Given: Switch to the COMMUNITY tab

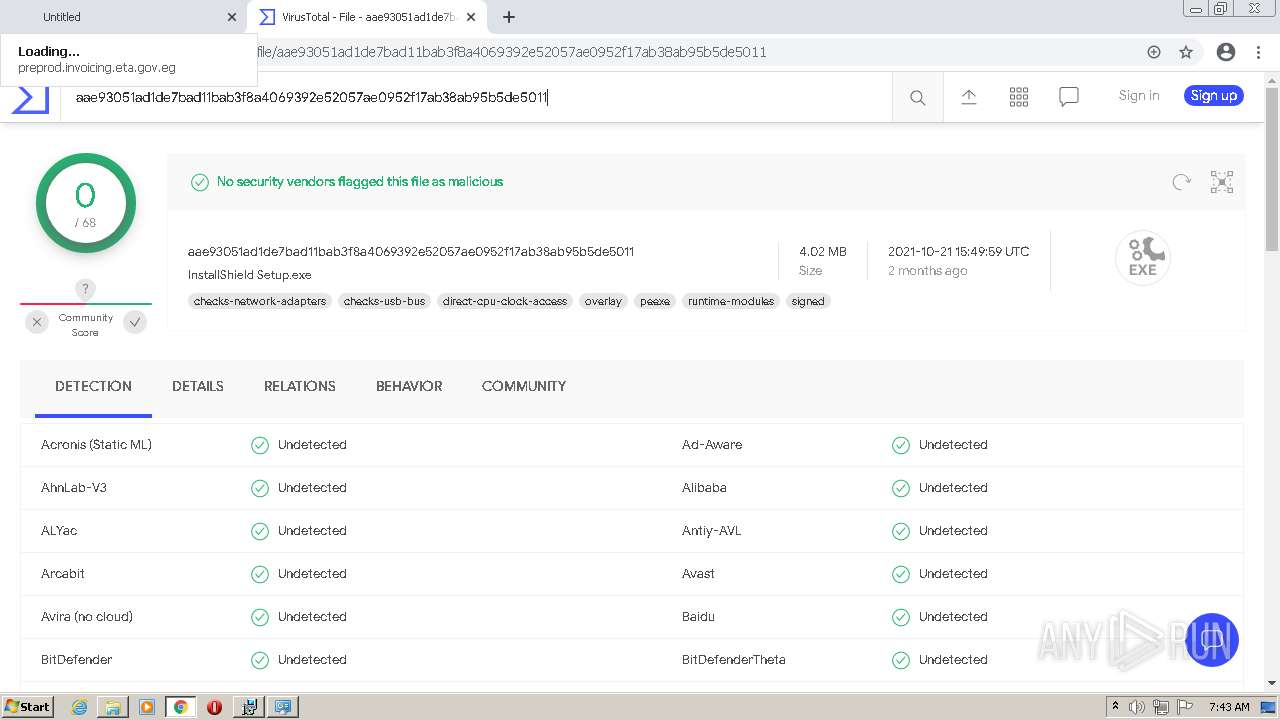Looking at the screenshot, I should 524,386.
